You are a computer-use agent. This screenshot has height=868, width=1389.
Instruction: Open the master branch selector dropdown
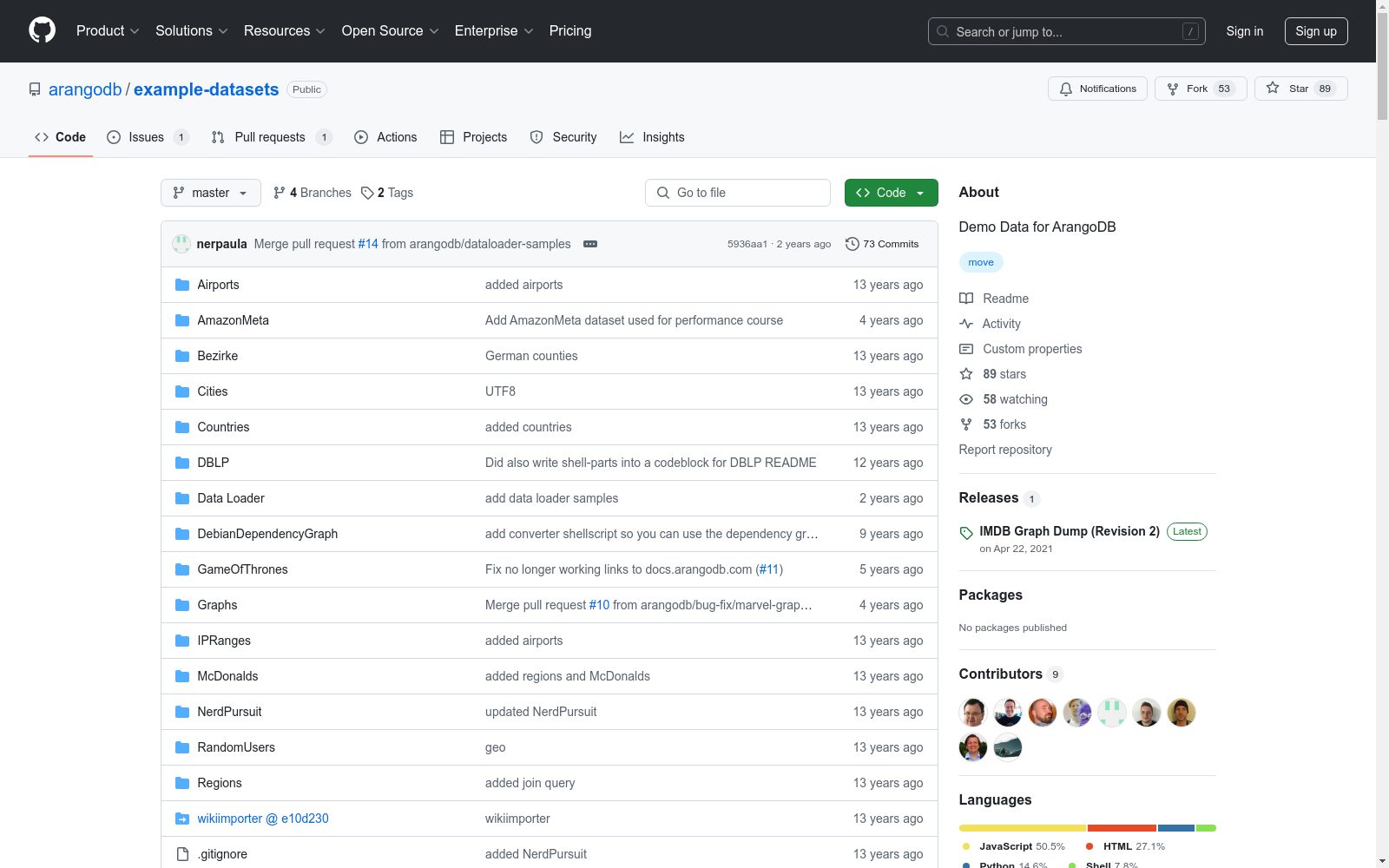(211, 193)
